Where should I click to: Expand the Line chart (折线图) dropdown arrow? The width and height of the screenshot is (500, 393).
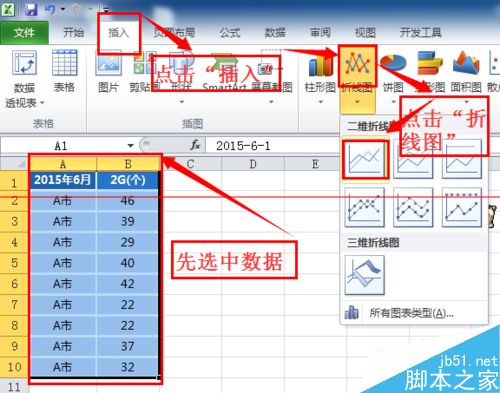click(x=357, y=102)
